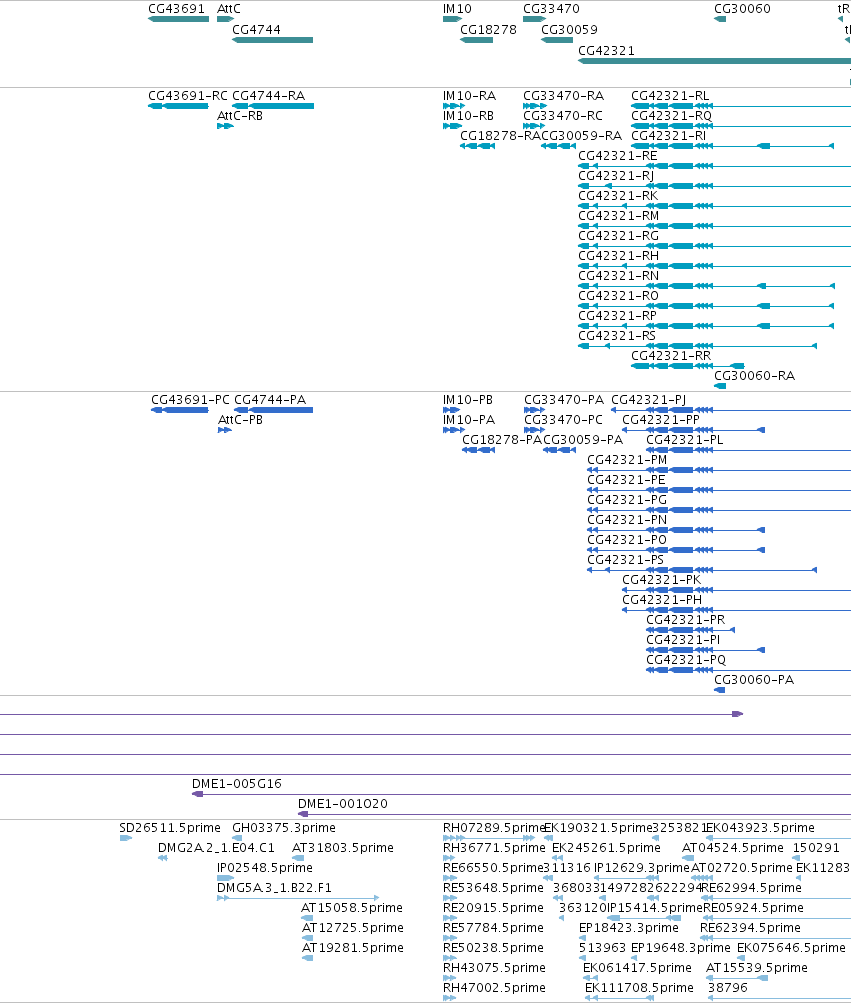Viewport: 851px width, 1003px height.
Task: Select the IP02548.5prime EST label
Action: 265,868
